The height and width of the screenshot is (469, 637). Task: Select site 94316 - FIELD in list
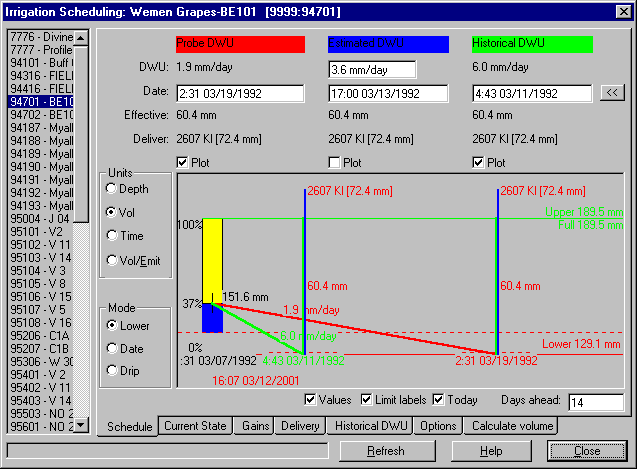[x=41, y=76]
